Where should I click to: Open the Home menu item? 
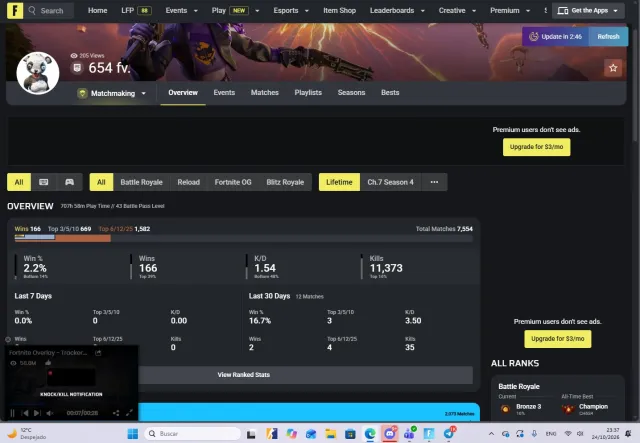pyautogui.click(x=98, y=11)
